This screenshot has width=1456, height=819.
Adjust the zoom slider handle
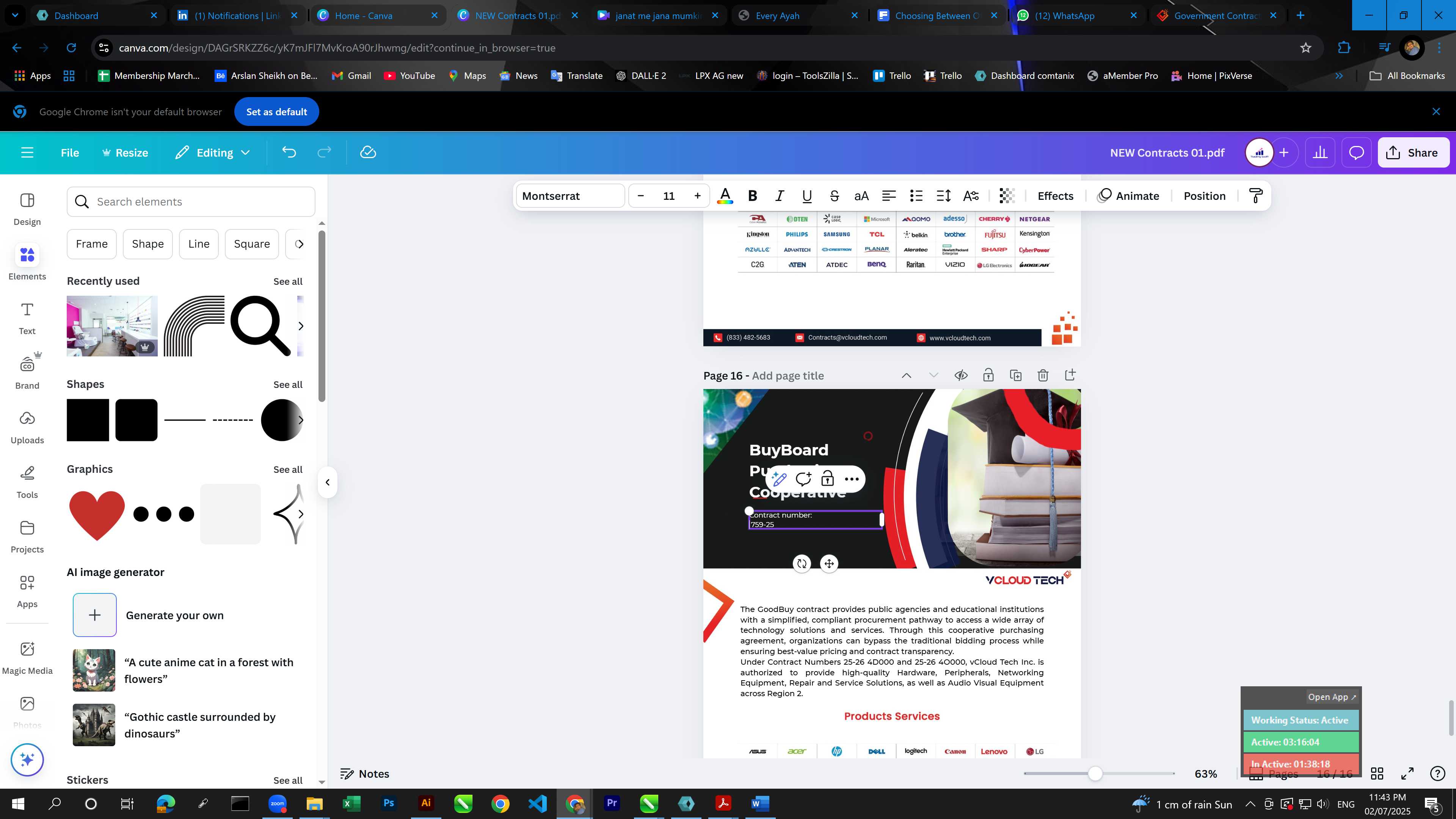tap(1095, 774)
